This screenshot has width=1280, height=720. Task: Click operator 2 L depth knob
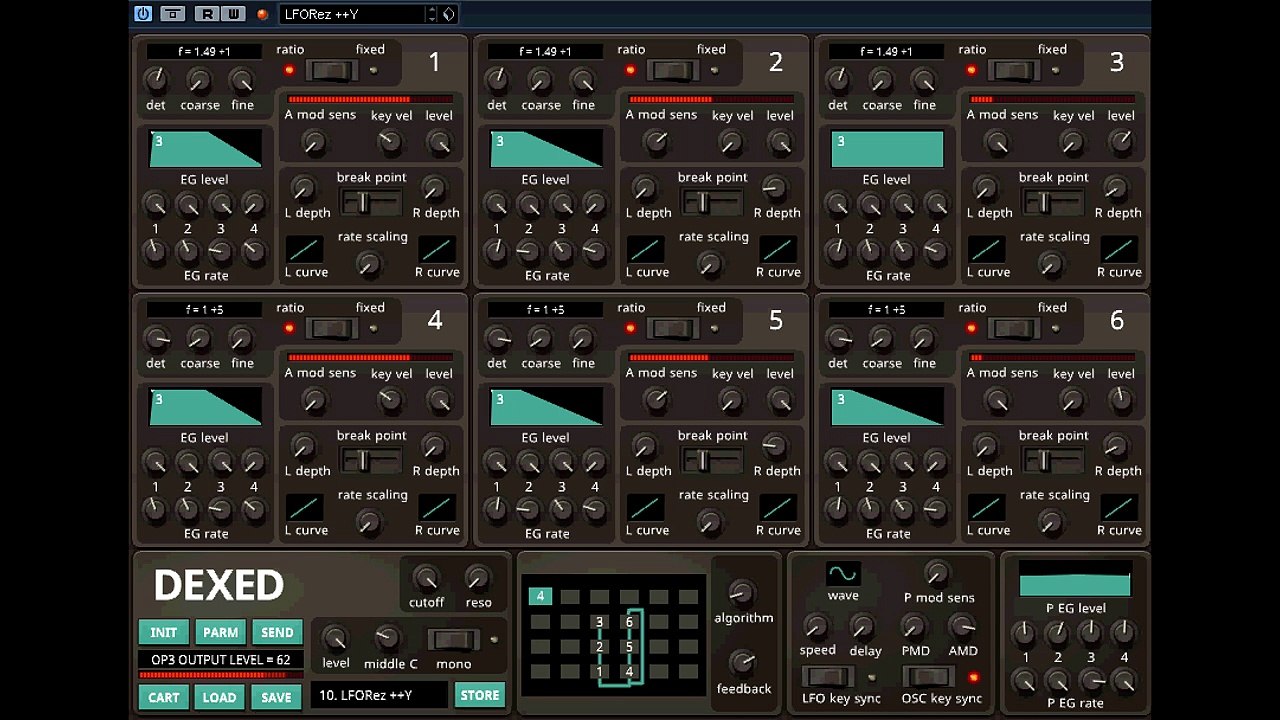coord(645,188)
